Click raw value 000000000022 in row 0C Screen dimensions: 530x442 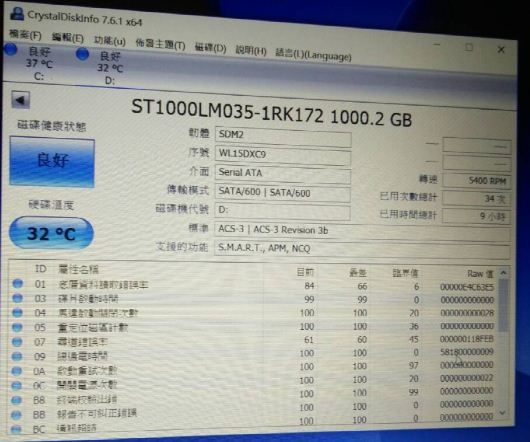(x=466, y=377)
